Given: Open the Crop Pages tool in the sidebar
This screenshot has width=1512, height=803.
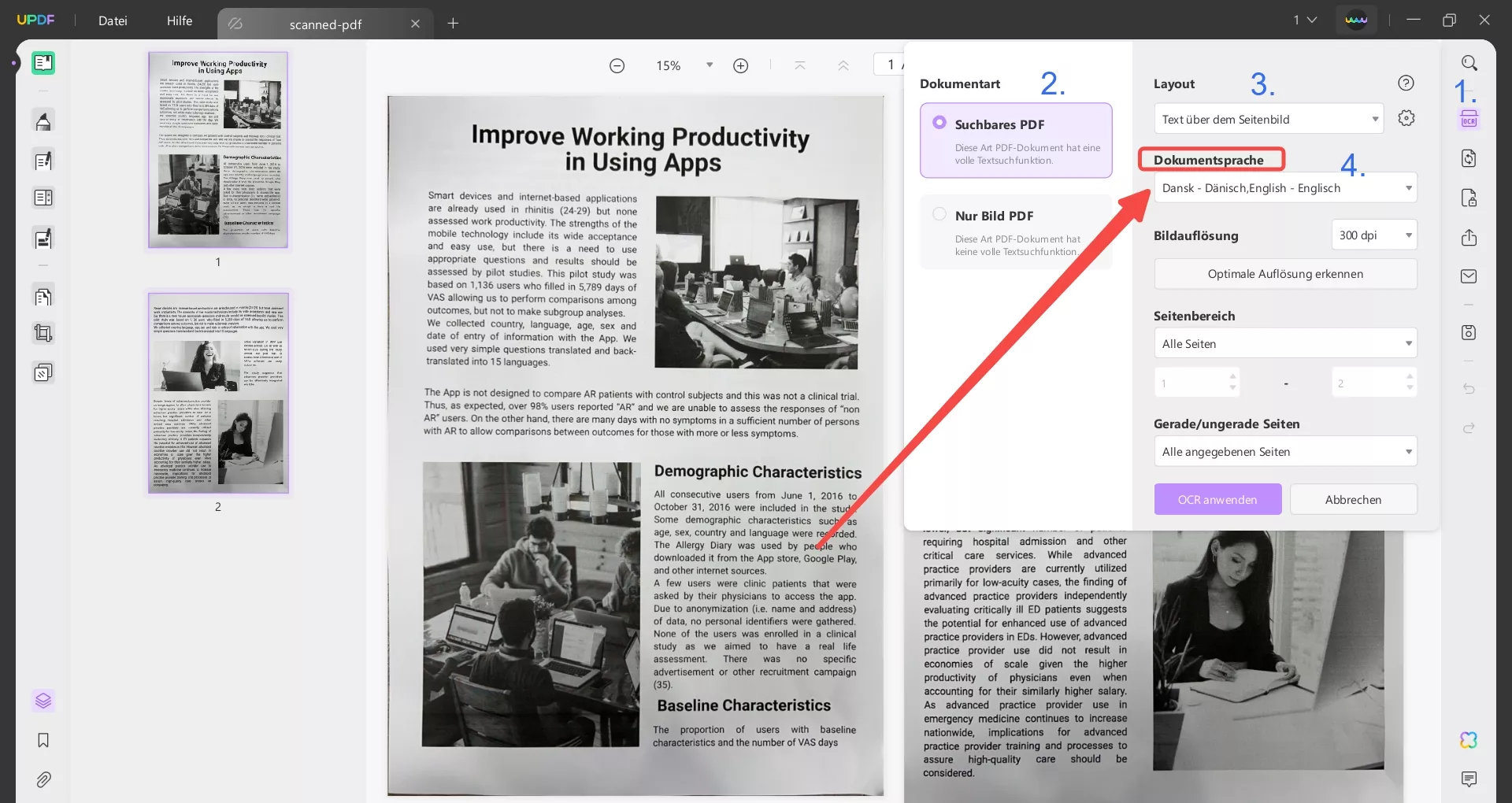Looking at the screenshot, I should [x=43, y=332].
